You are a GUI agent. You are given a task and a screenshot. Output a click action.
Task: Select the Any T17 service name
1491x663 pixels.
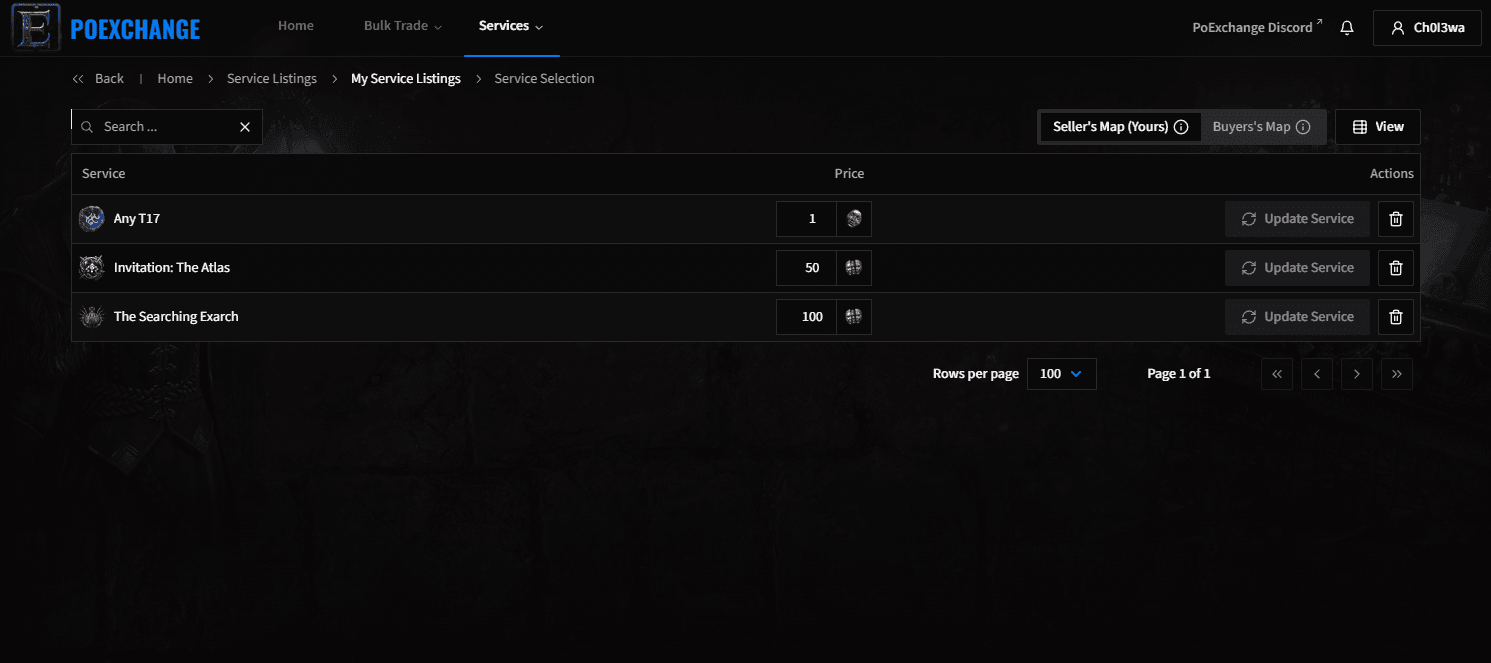tap(137, 219)
